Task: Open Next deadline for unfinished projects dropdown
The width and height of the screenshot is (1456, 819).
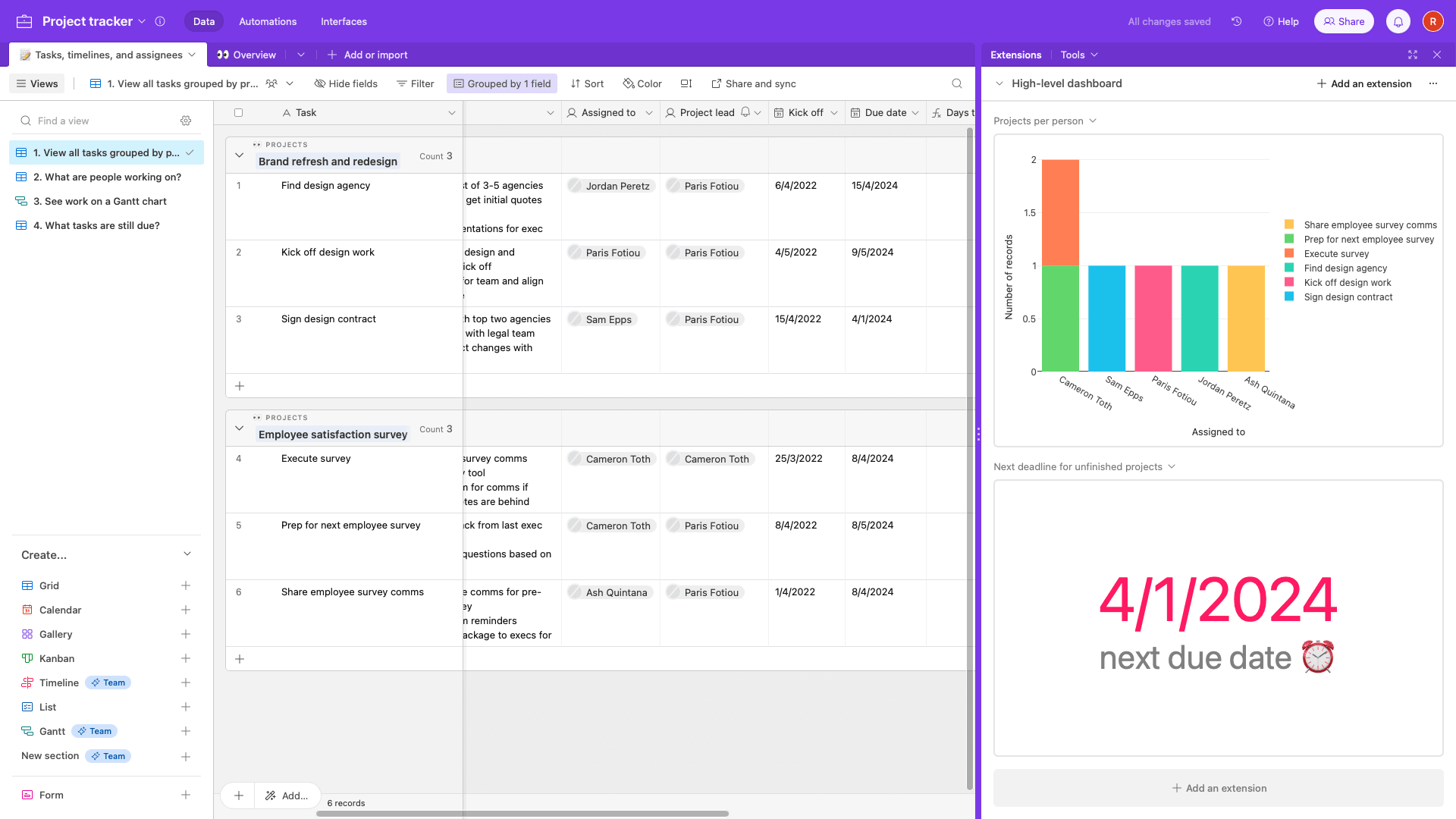Action: click(x=1084, y=466)
